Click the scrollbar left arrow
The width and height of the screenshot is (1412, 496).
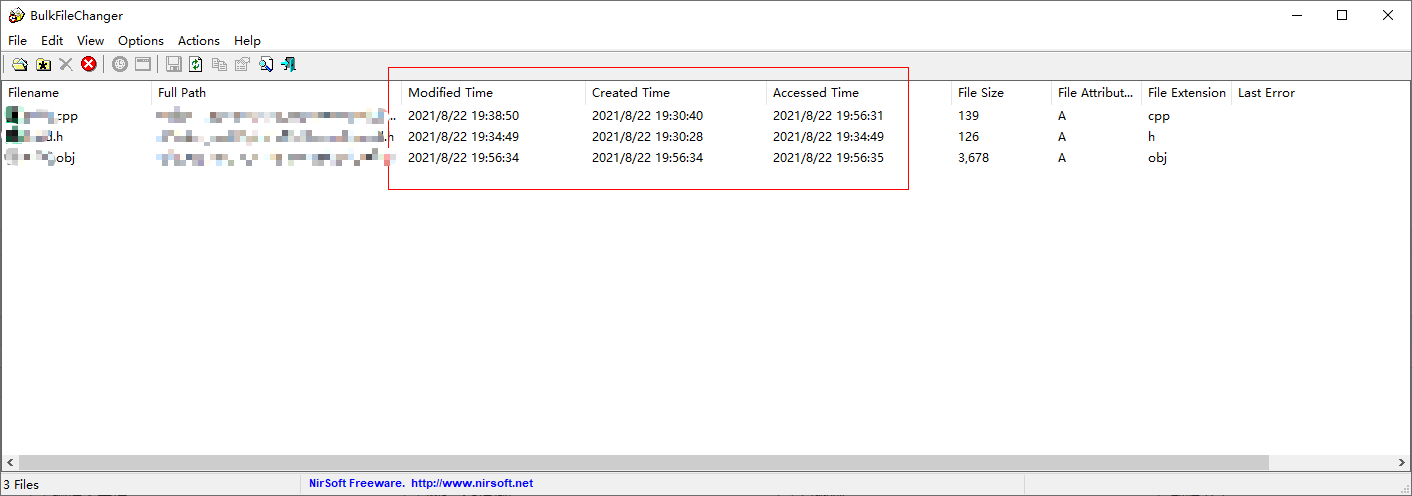[9, 463]
